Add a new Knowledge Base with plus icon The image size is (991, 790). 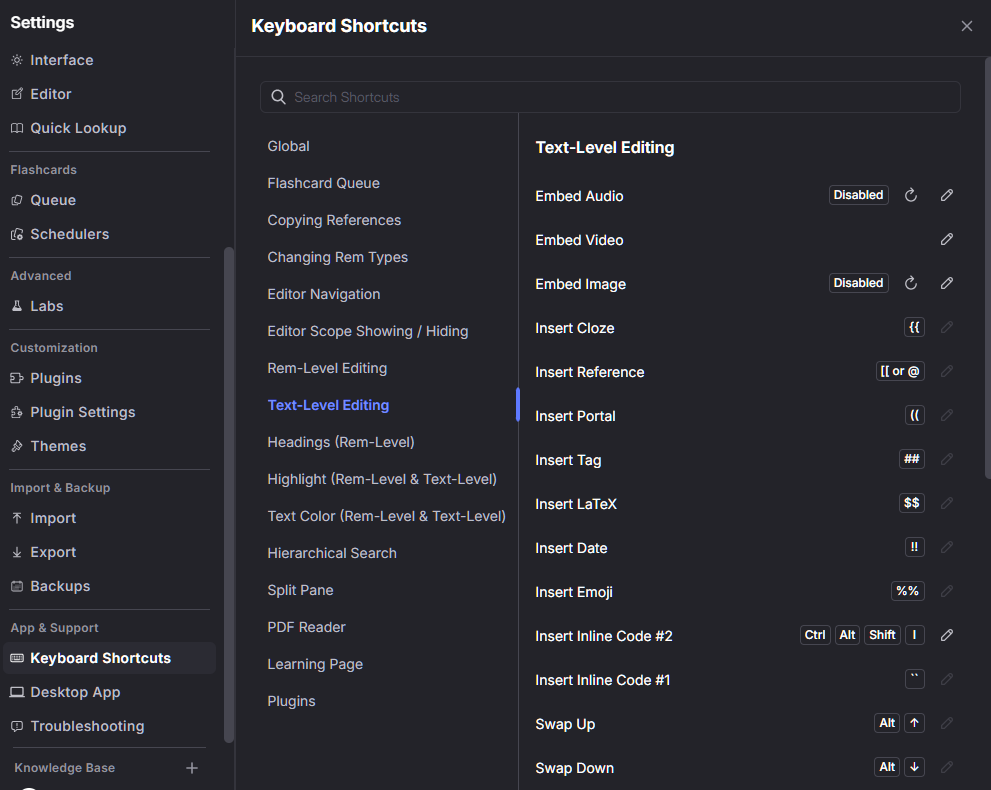tap(192, 768)
